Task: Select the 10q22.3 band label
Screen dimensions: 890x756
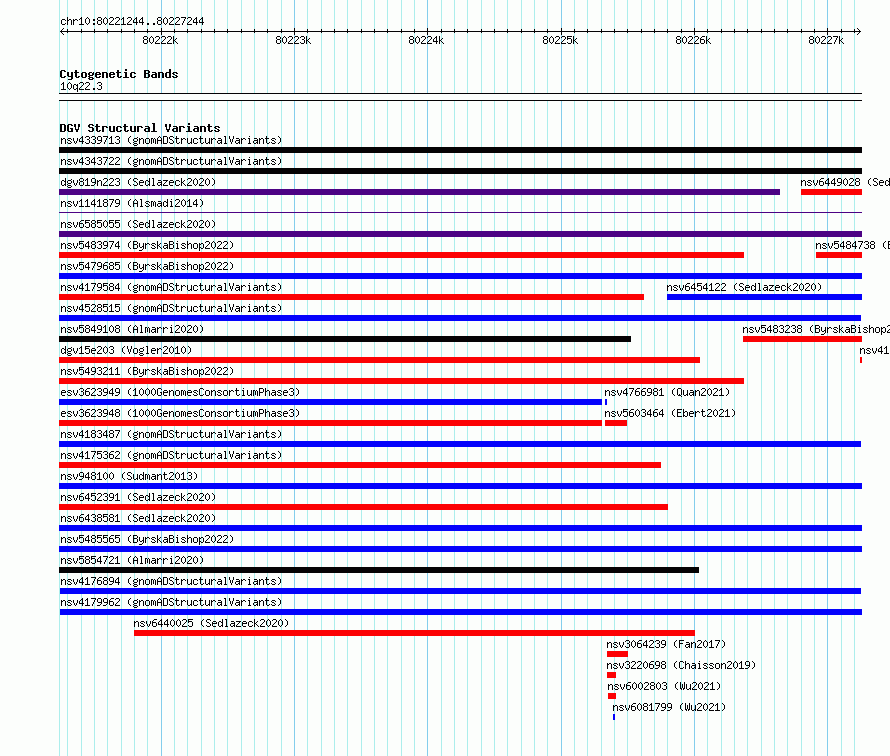Action: [x=81, y=86]
